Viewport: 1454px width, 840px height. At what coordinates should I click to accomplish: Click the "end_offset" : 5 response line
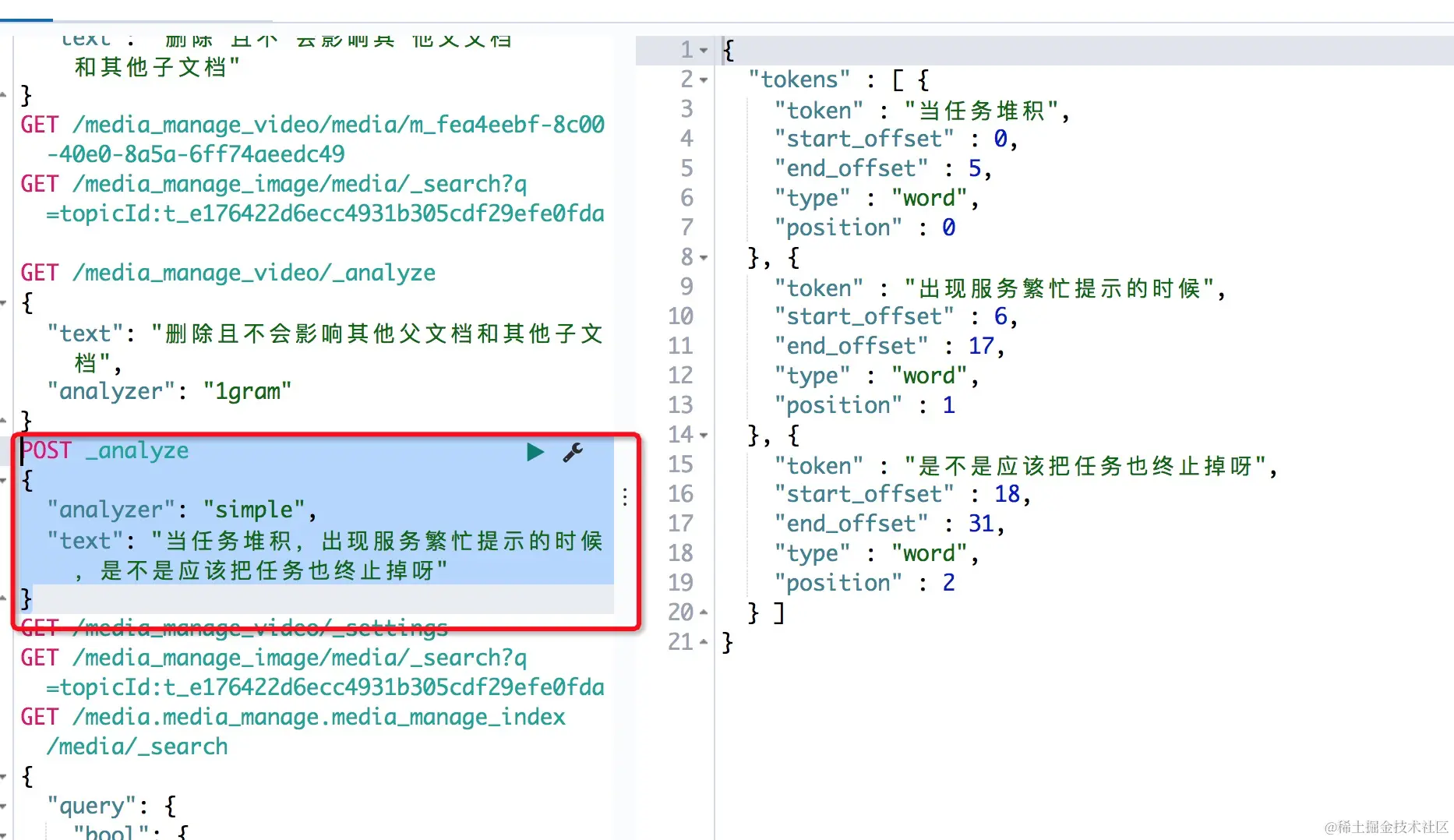(883, 168)
